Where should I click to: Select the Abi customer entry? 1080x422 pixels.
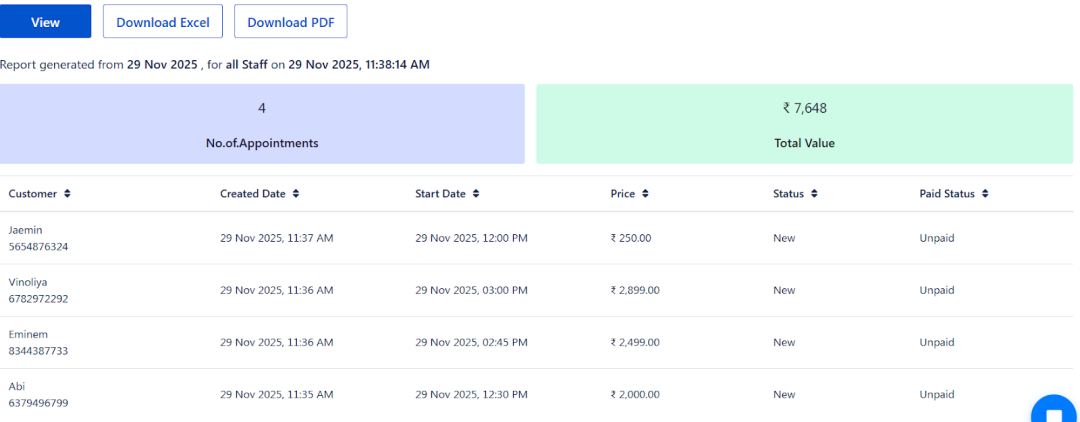[x=17, y=386]
